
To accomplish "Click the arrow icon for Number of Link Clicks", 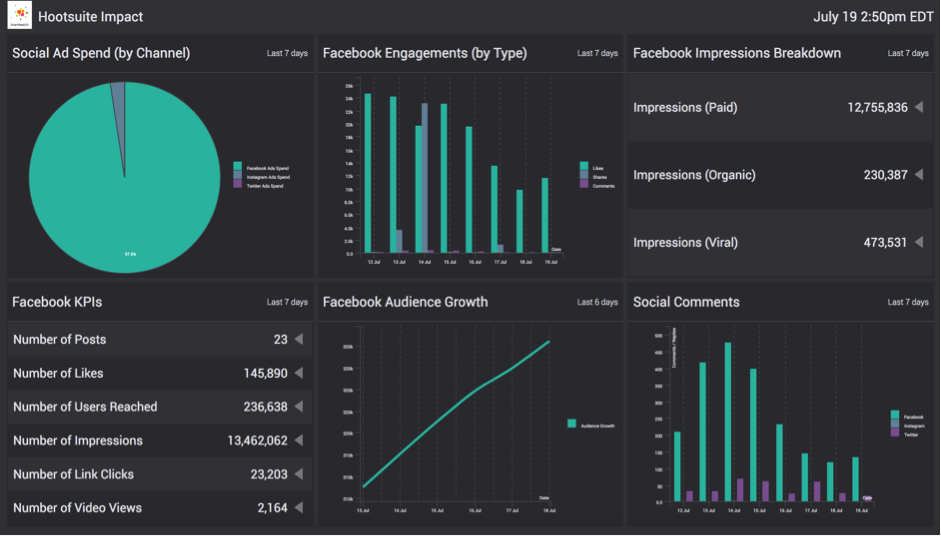I will click(x=298, y=474).
